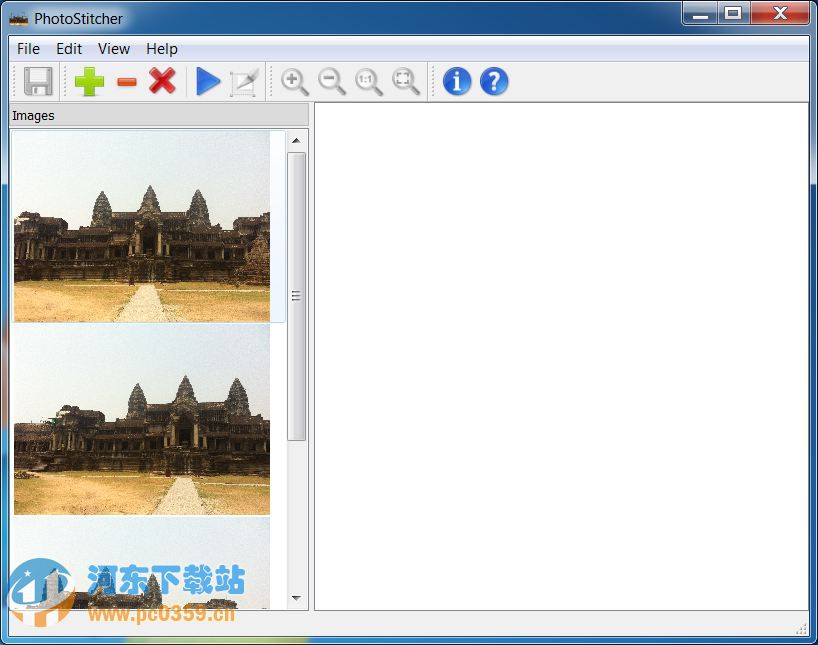
Task: Set zoom to 1:1 actual size
Action: point(368,82)
